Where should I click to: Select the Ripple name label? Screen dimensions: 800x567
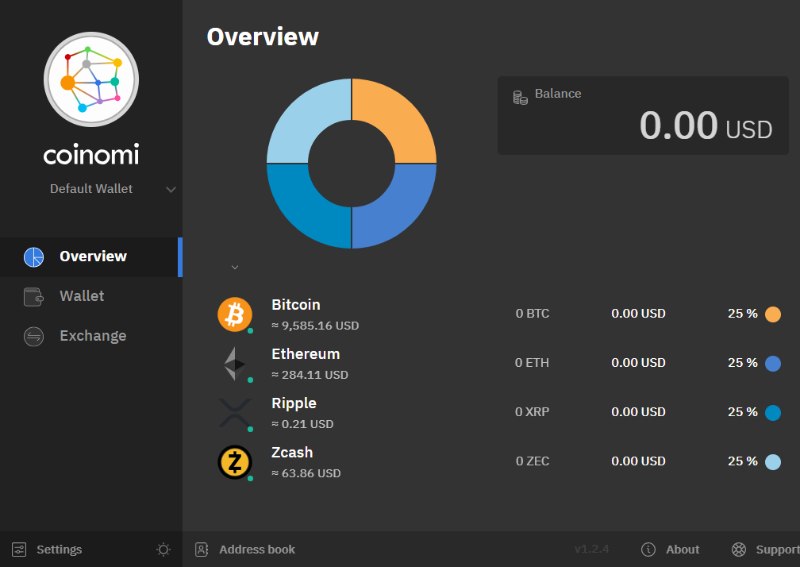pyautogui.click(x=294, y=403)
